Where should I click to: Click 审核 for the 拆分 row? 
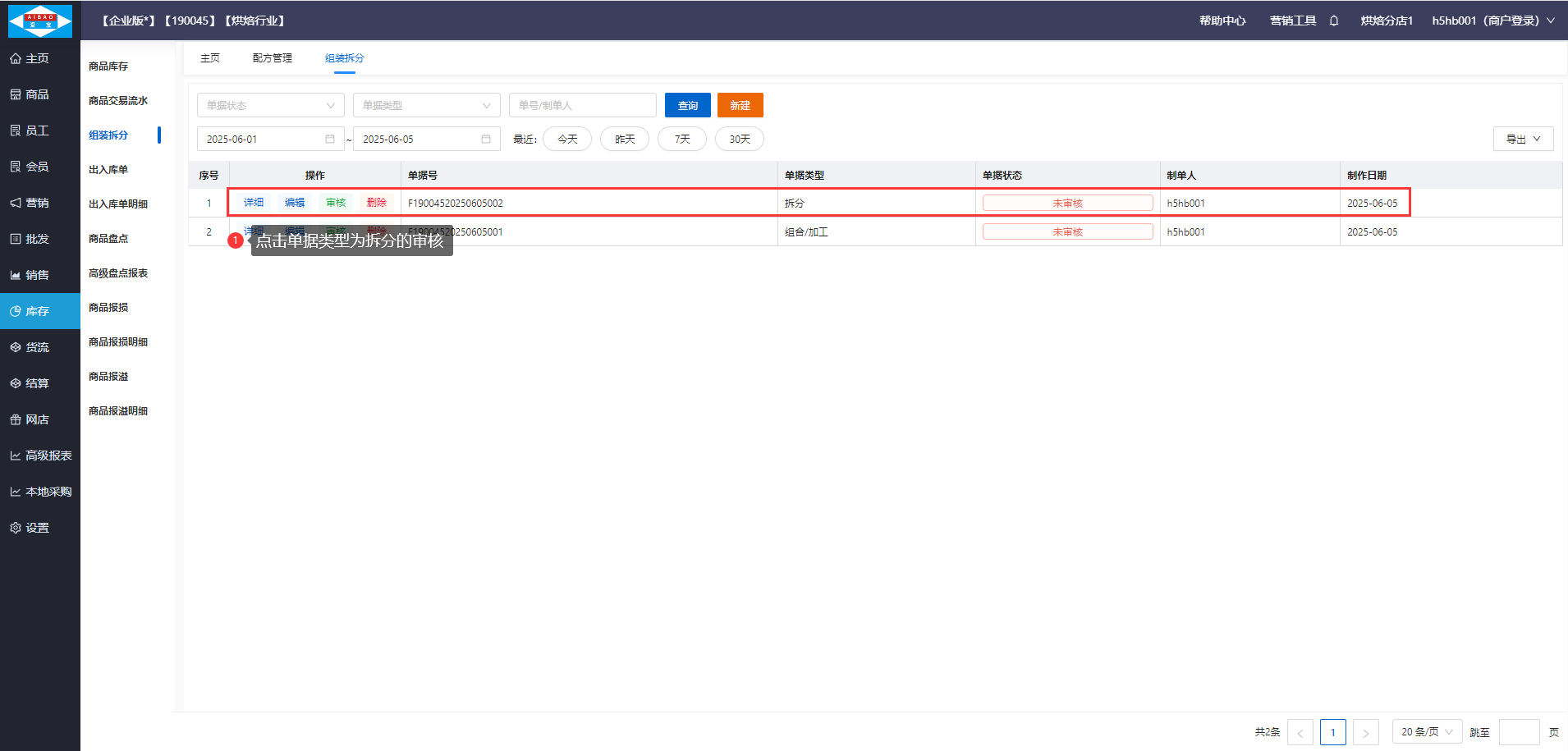pyautogui.click(x=336, y=203)
